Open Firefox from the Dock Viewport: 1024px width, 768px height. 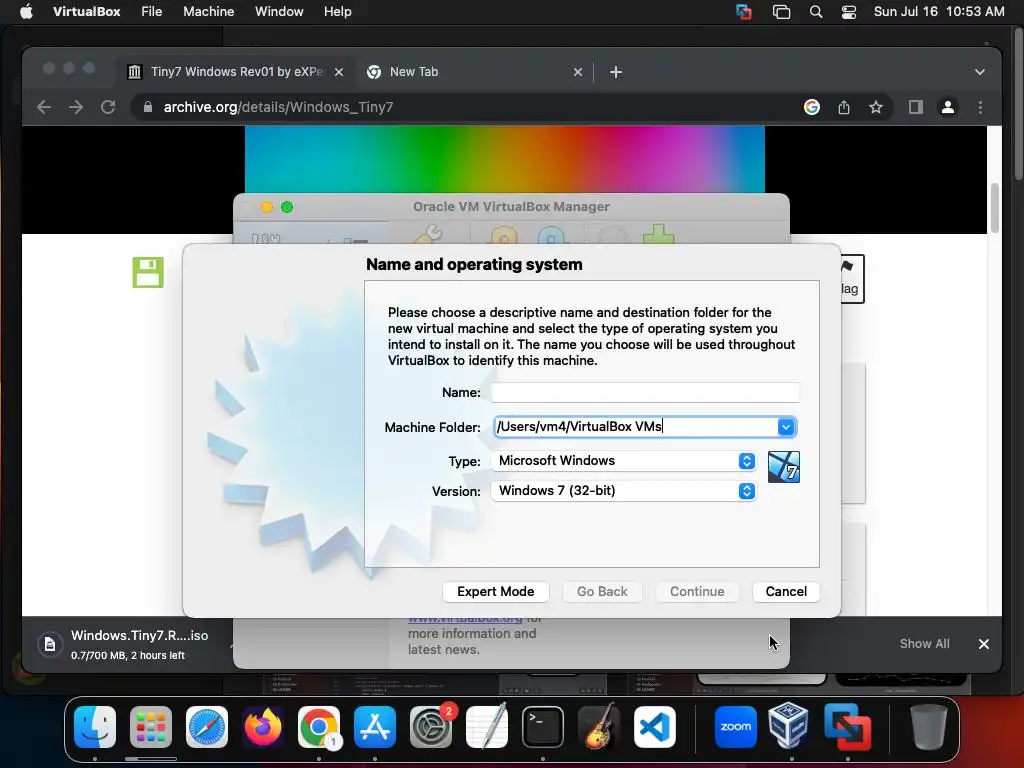tap(263, 727)
